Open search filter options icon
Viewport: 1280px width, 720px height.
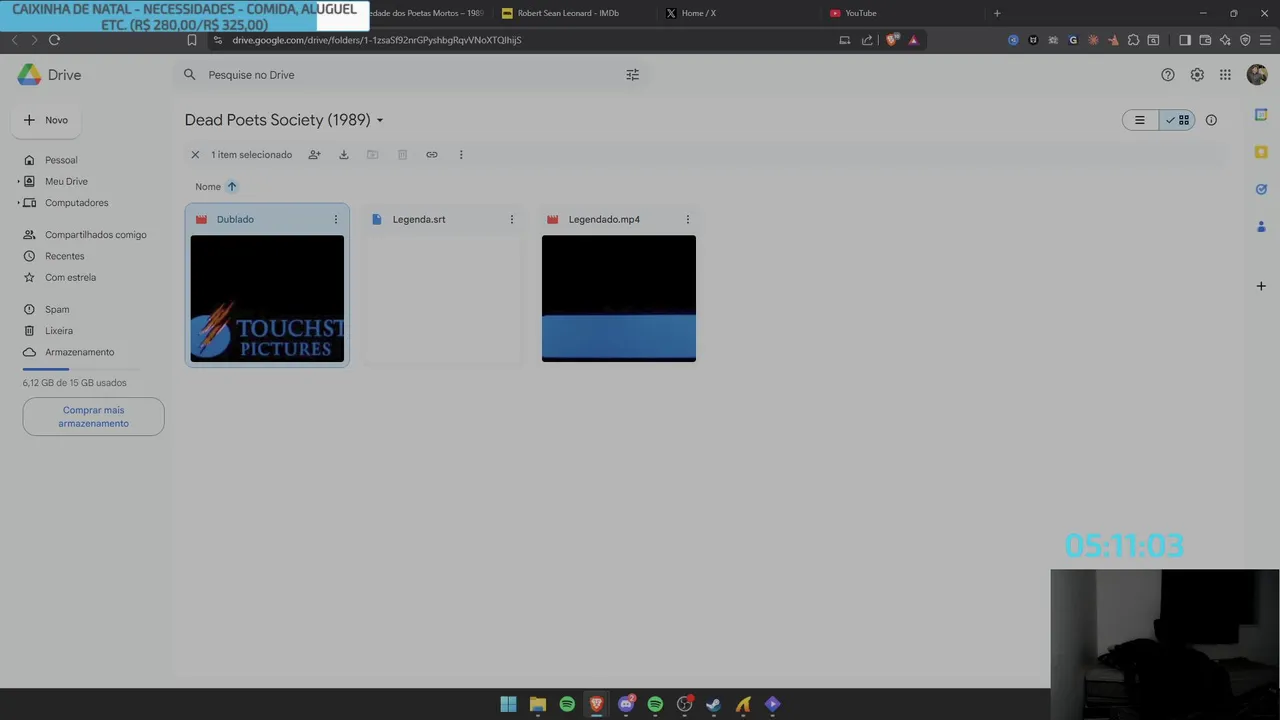632,75
